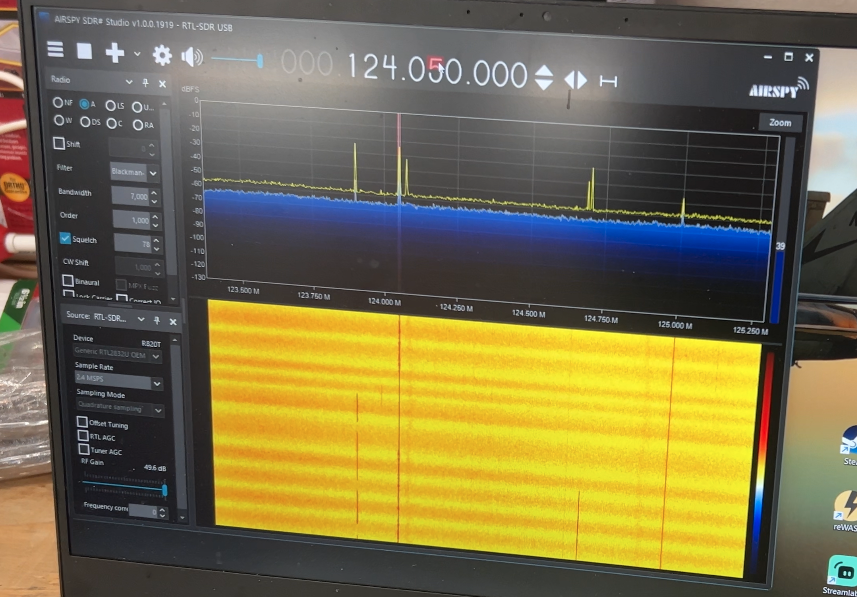
Task: Mute audio via the speaker icon
Action: [x=192, y=57]
